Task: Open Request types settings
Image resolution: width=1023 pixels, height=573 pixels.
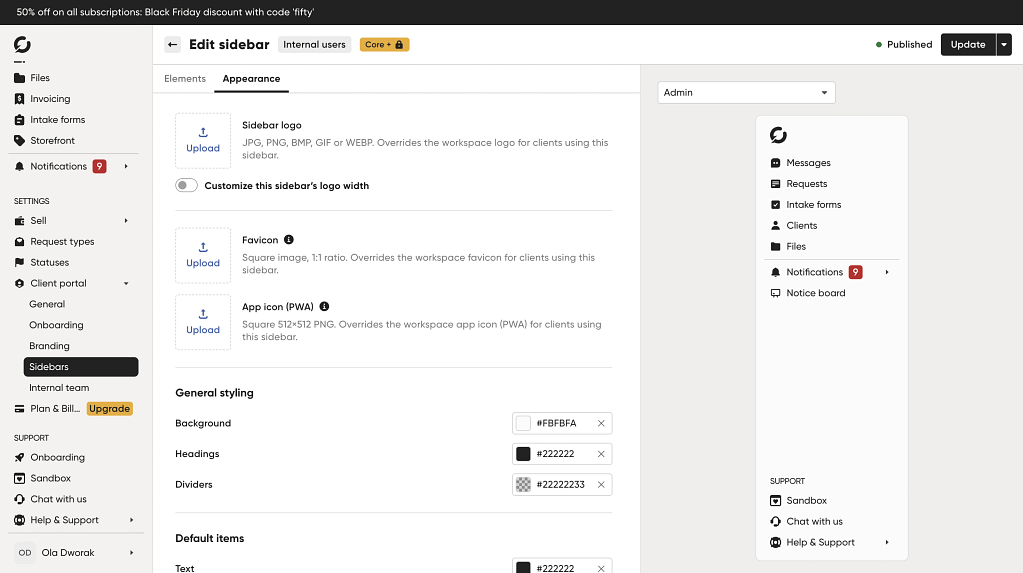Action: 62,241
